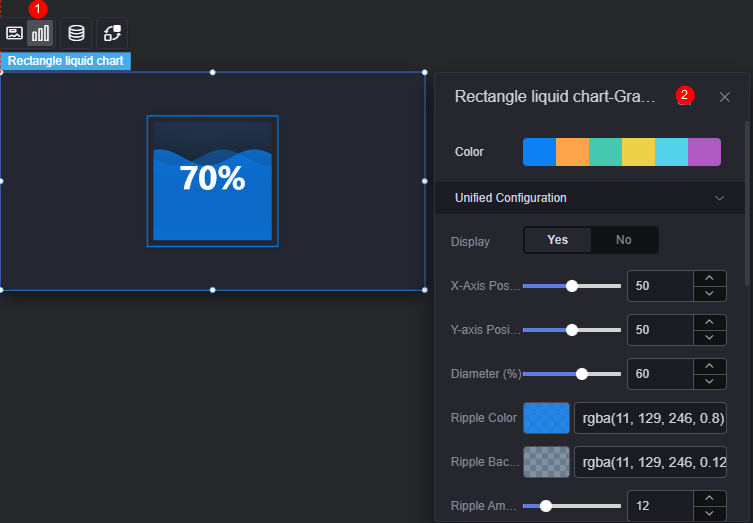Open the Ripple Color swatch picker
Image resolution: width=753 pixels, height=523 pixels.
click(x=546, y=418)
